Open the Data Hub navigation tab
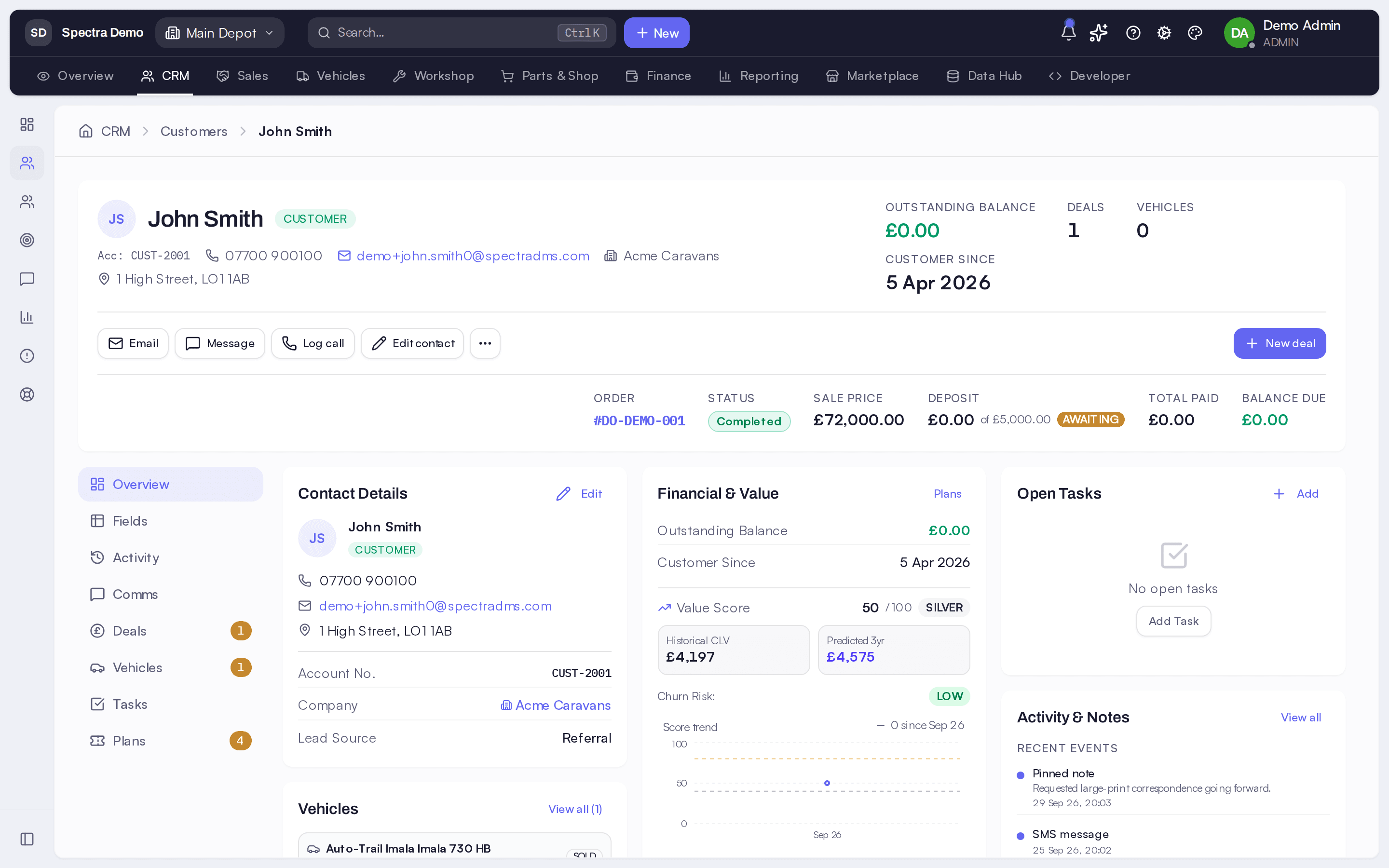The image size is (1389, 868). click(984, 76)
